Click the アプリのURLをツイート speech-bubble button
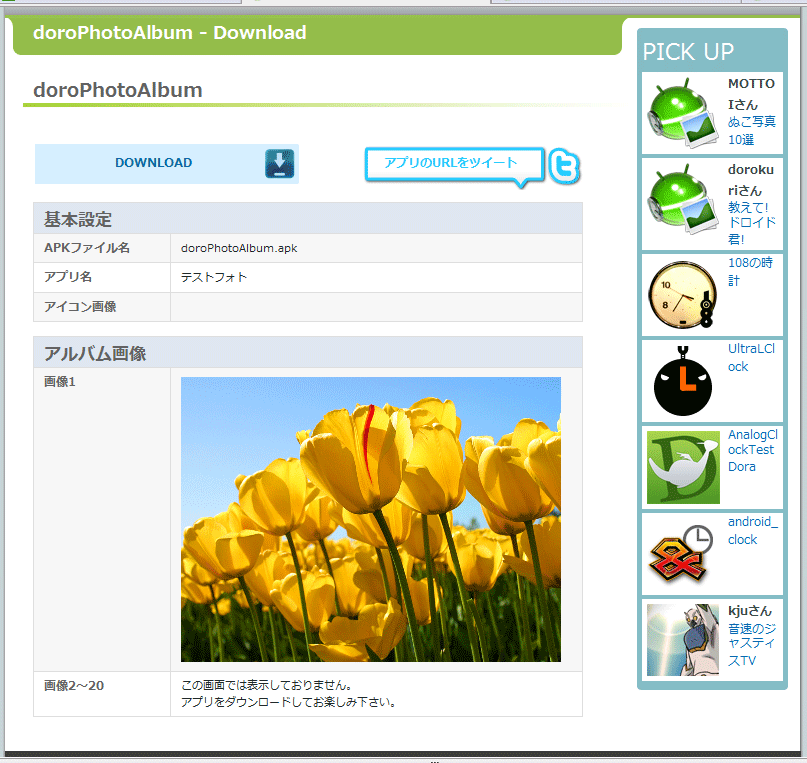 454,166
